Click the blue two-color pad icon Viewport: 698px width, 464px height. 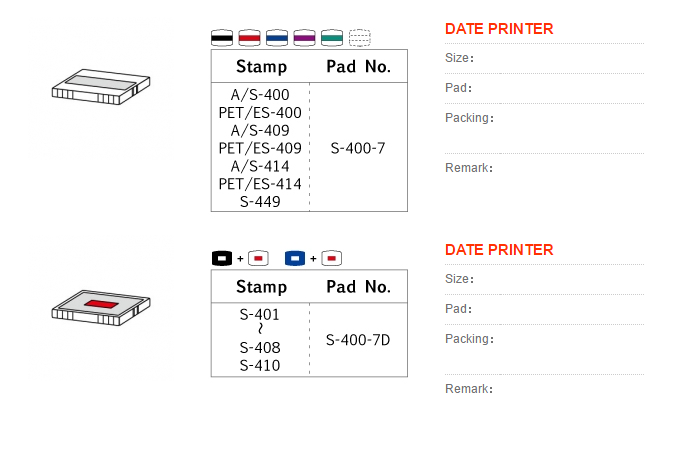coord(295,258)
